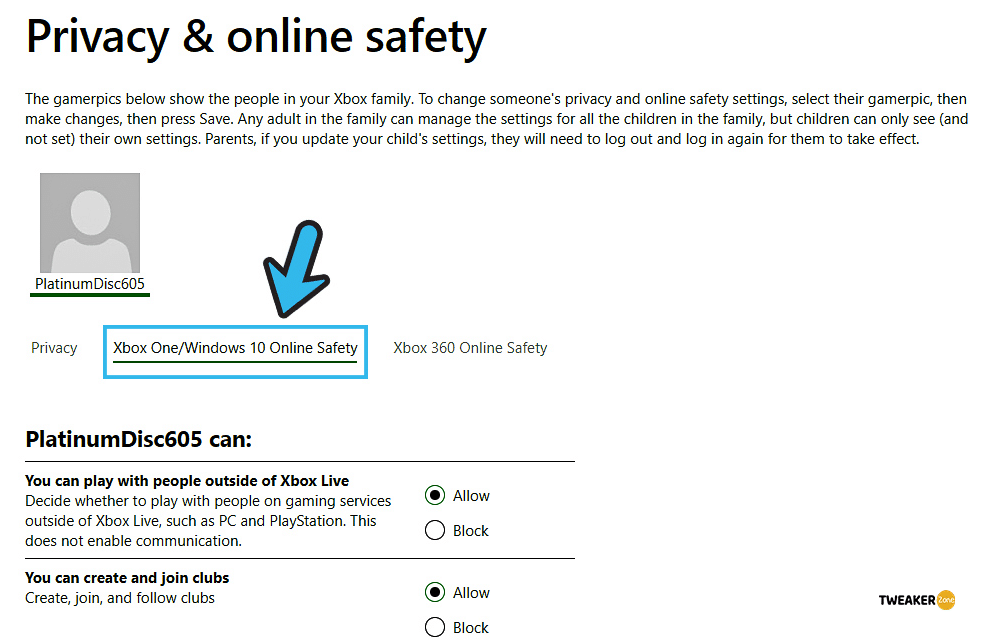Open the Xbox 360 Online Safety tab
994x644 pixels.
pos(470,348)
